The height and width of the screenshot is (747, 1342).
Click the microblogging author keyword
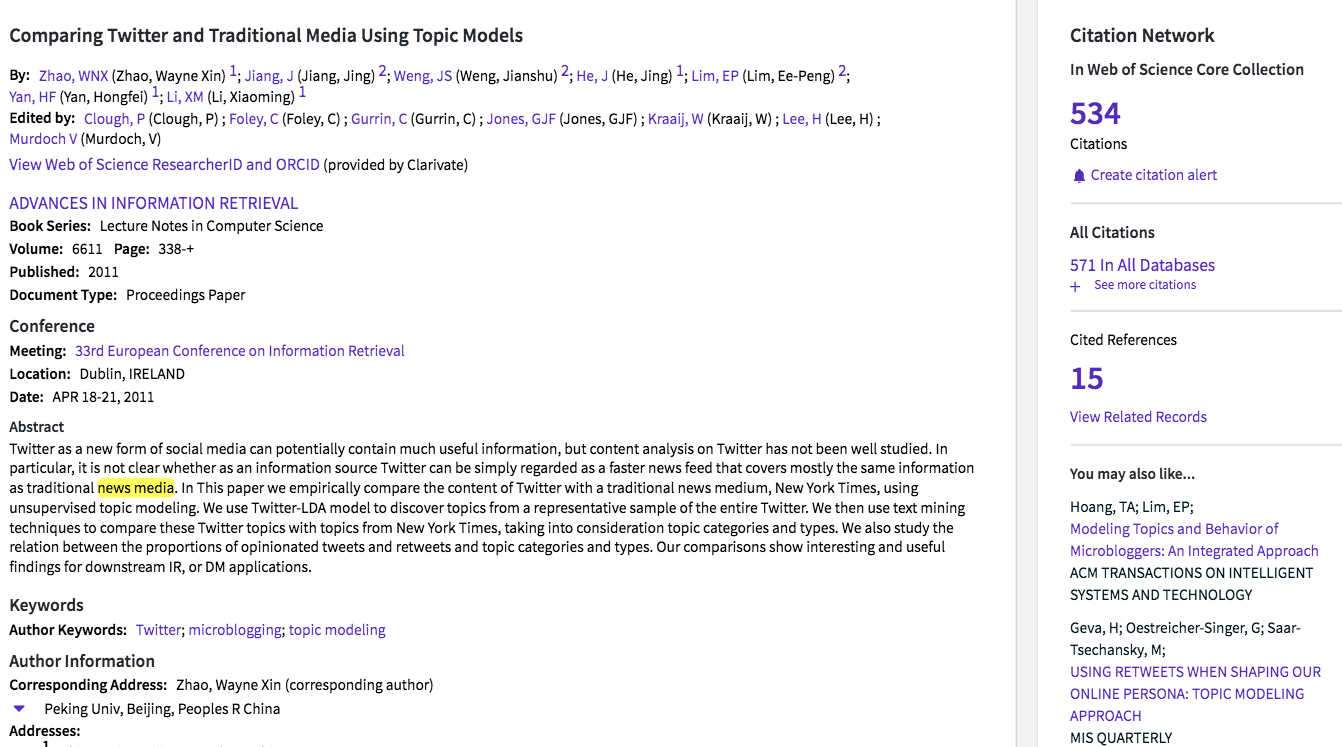(235, 630)
